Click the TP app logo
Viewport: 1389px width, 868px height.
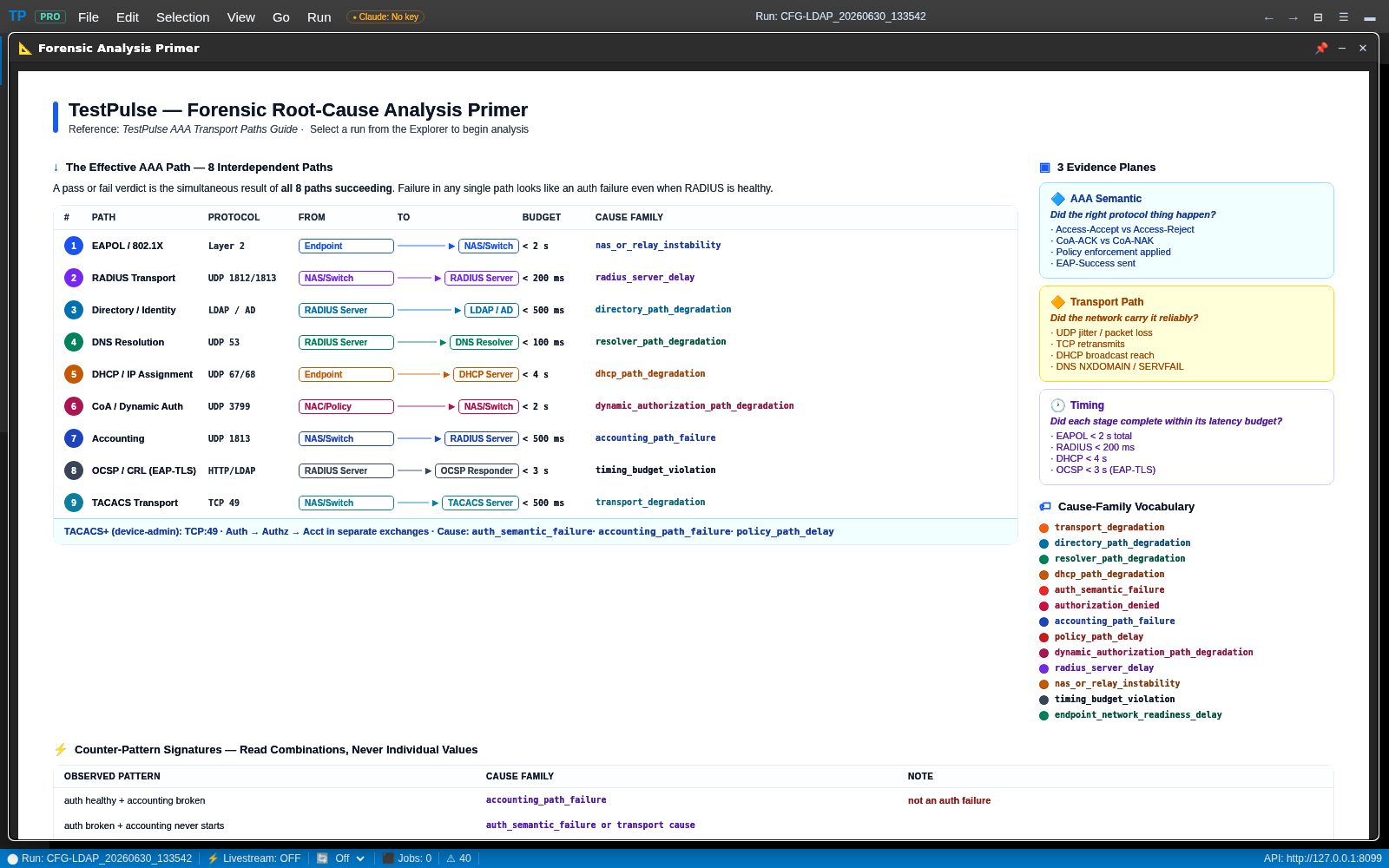(17, 16)
